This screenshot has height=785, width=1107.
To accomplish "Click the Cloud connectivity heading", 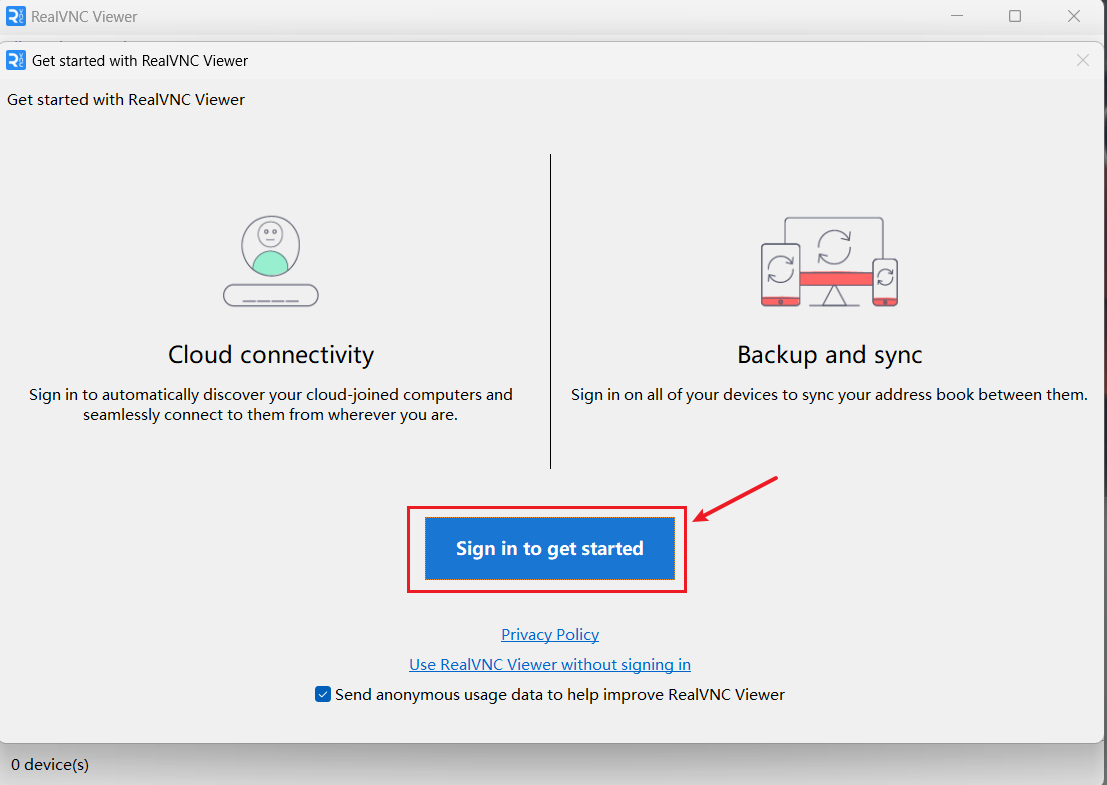I will click(x=271, y=354).
